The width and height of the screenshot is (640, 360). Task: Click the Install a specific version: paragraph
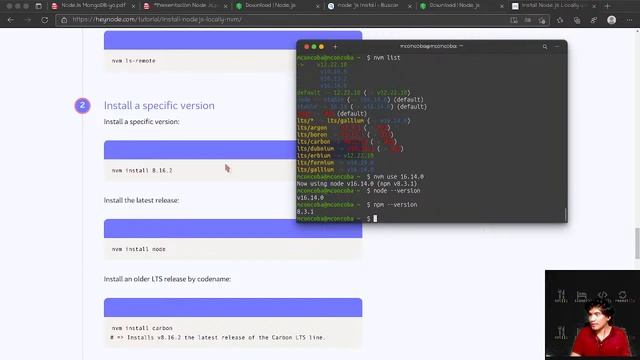[141, 122]
